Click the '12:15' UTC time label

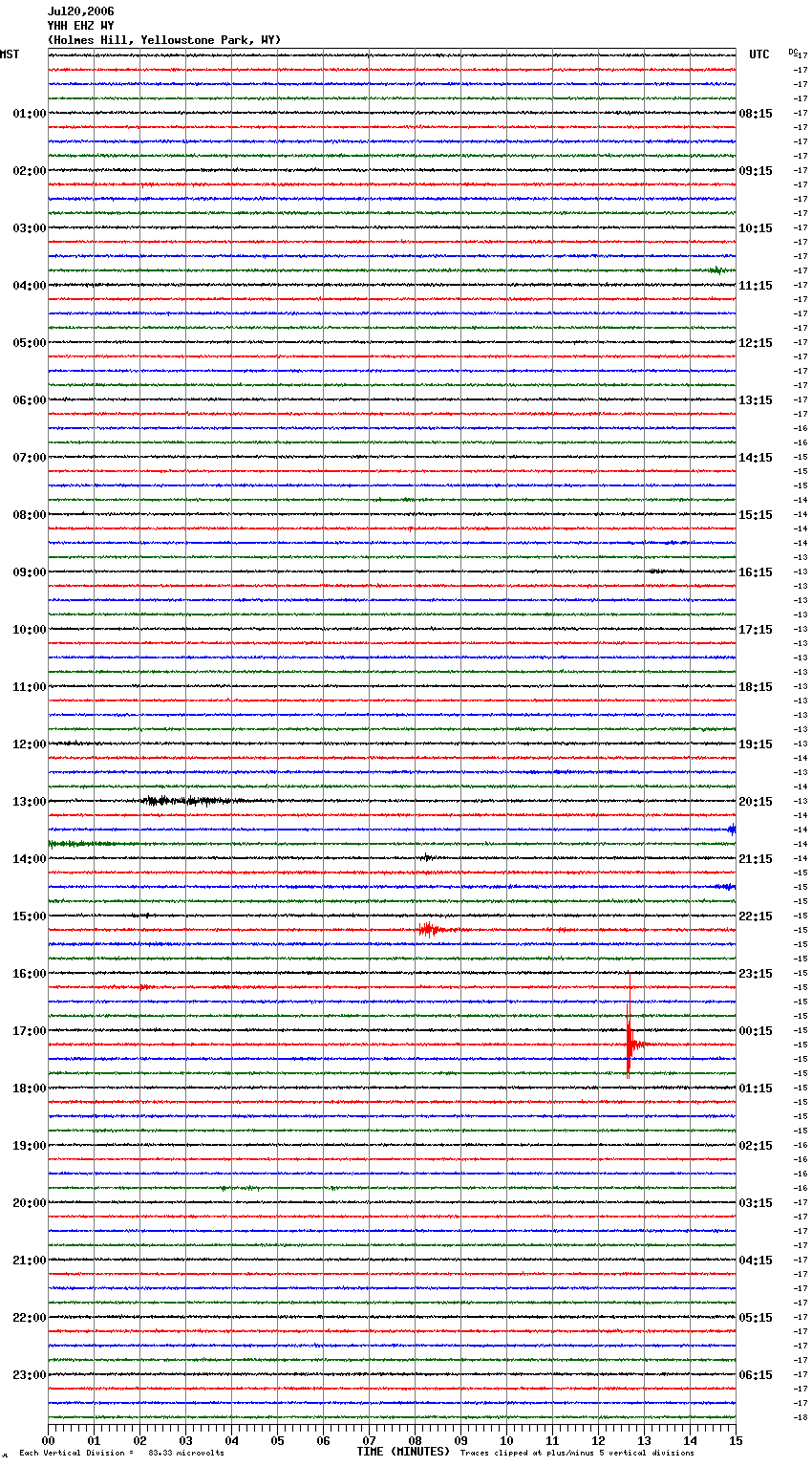[x=756, y=343]
